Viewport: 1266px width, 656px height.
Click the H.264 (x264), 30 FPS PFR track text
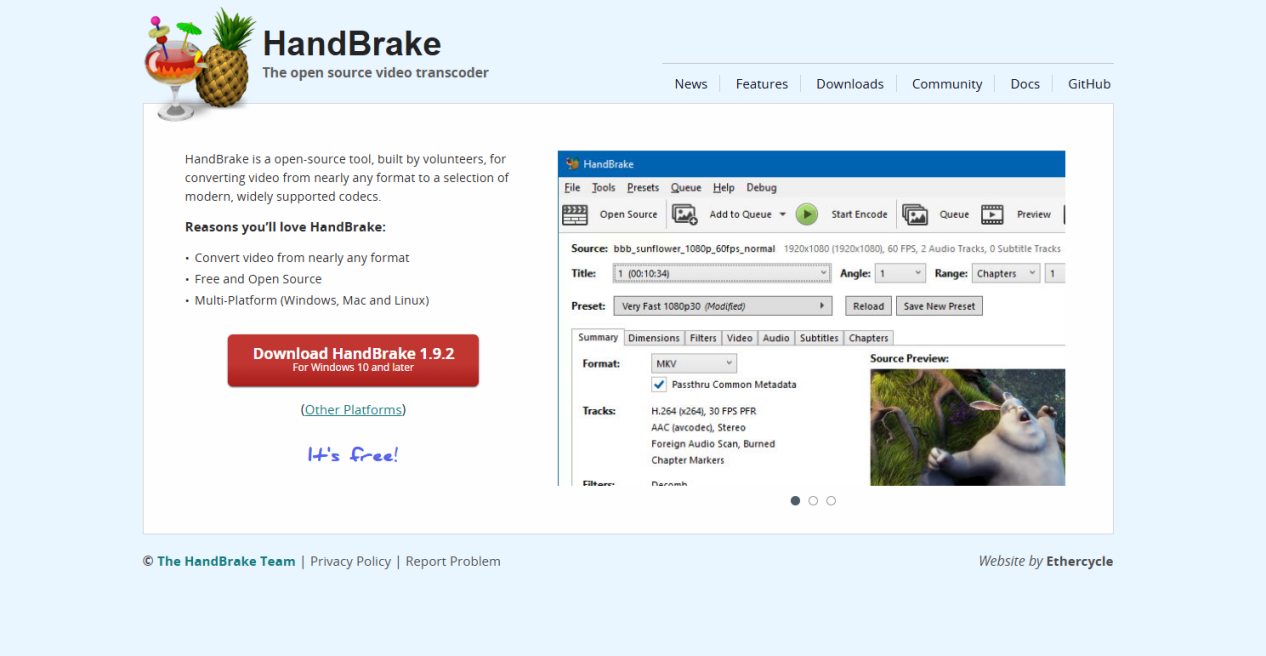[703, 411]
